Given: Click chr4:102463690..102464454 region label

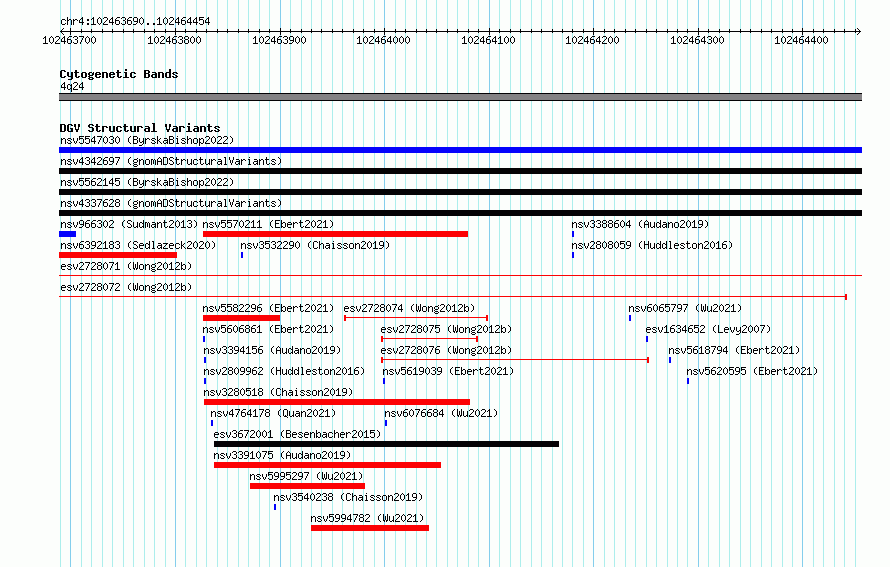Looking at the screenshot, I should coord(135,21).
